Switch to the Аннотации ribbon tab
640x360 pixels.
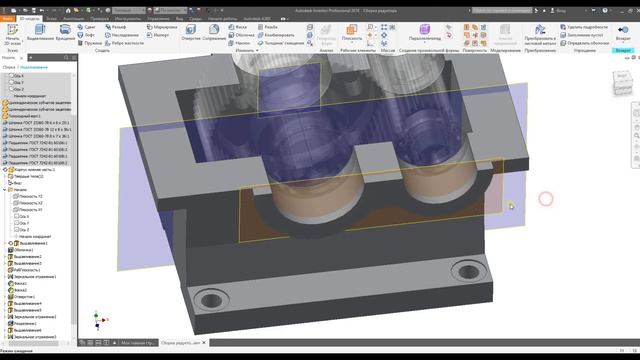(x=73, y=18)
